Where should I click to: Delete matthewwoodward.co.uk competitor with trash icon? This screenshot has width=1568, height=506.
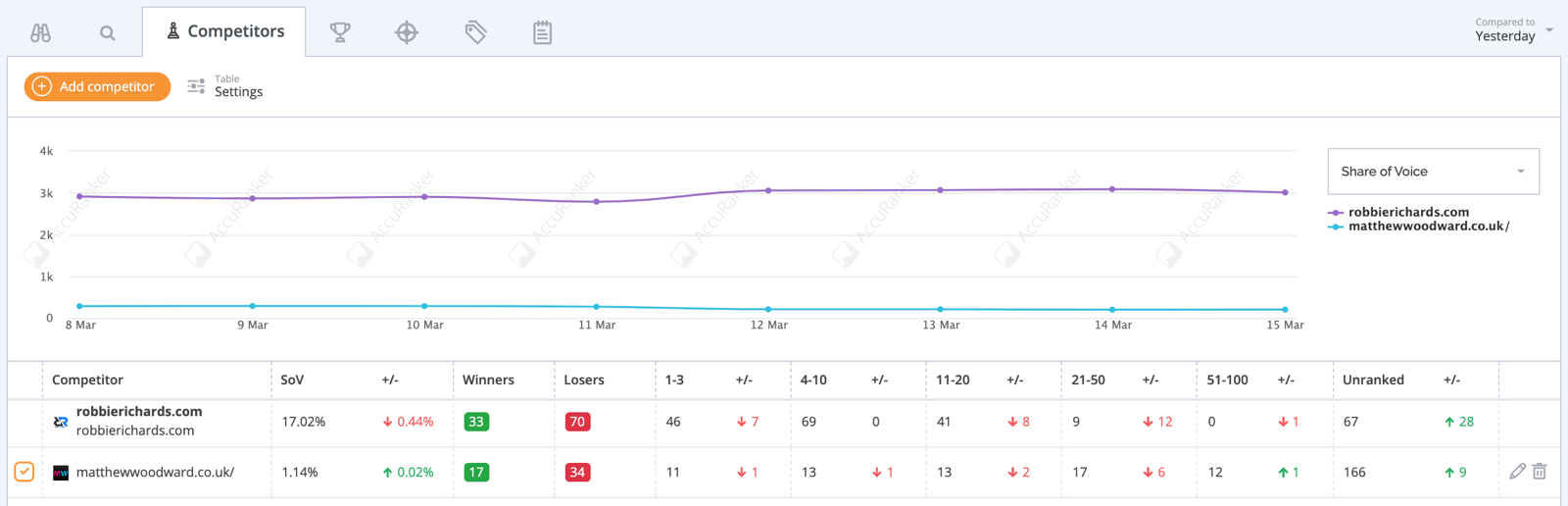click(x=1540, y=472)
